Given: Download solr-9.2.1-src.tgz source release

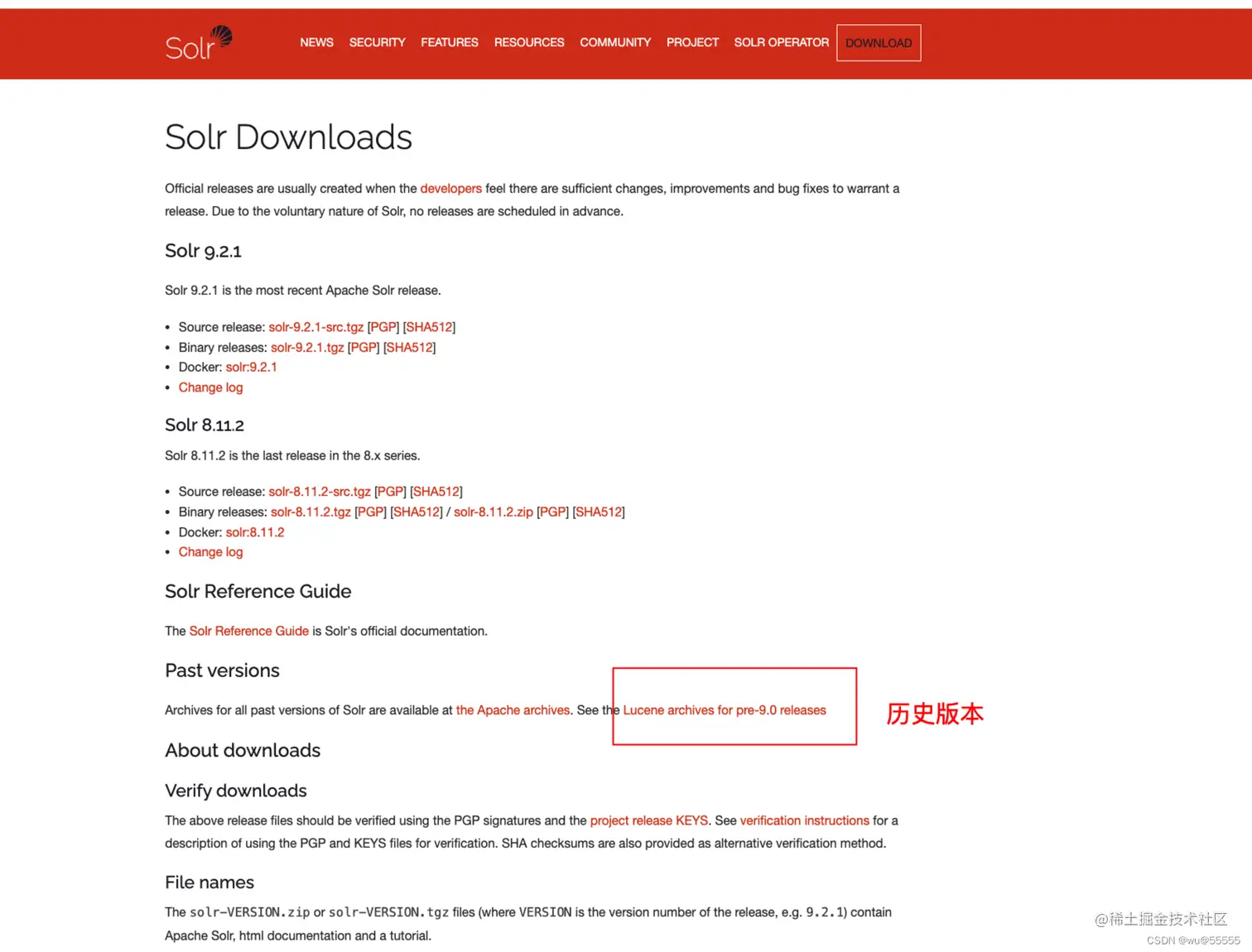Looking at the screenshot, I should tap(316, 327).
